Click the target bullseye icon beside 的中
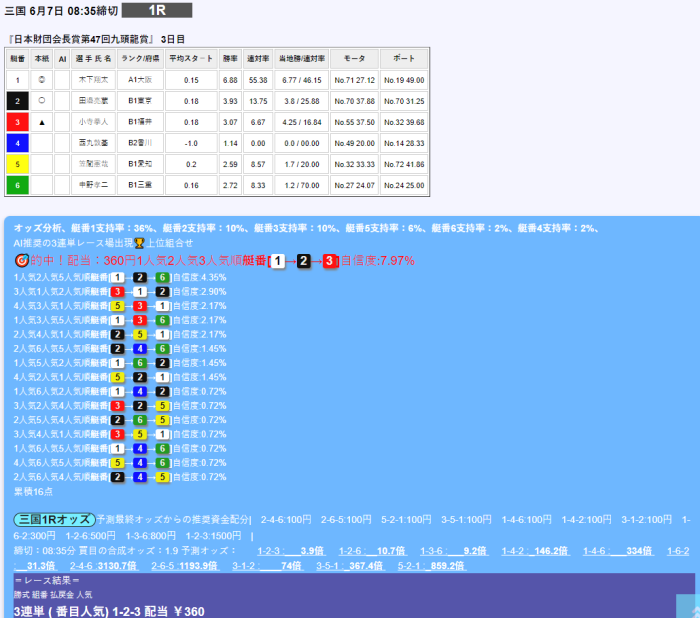The width and height of the screenshot is (700, 618). point(21,261)
